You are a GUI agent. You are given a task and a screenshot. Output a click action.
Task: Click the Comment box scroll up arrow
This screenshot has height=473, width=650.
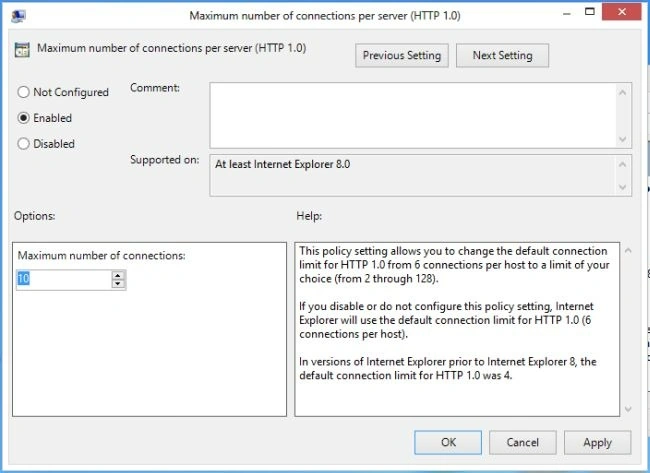click(622, 92)
